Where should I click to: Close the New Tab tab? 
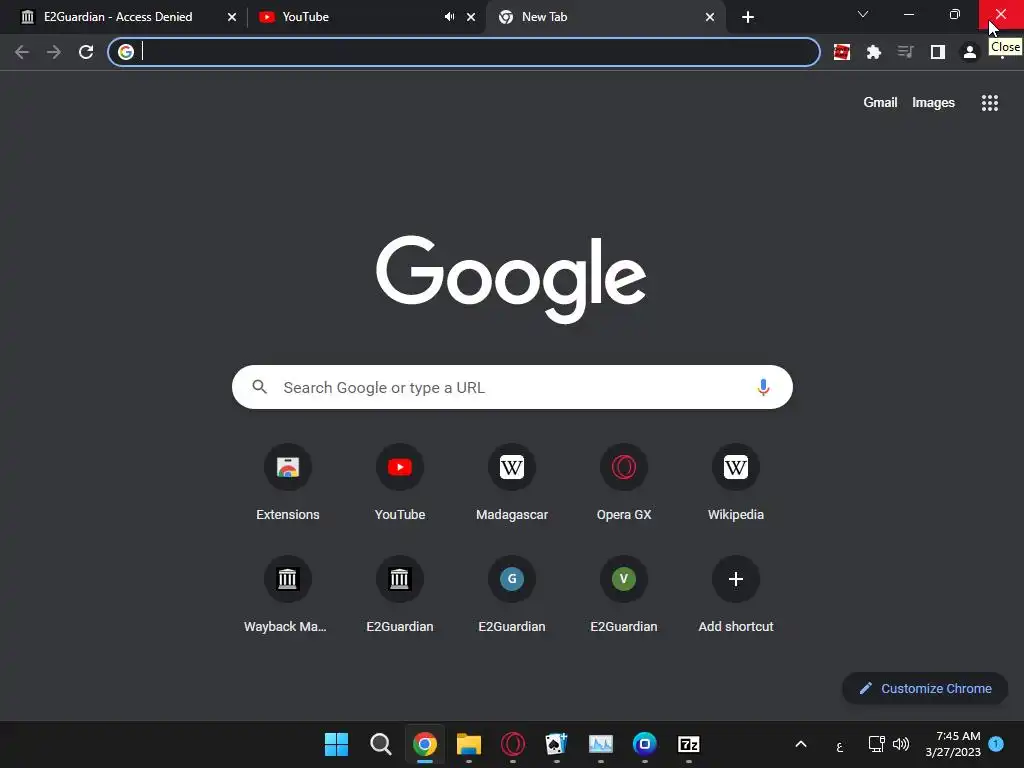tap(710, 17)
